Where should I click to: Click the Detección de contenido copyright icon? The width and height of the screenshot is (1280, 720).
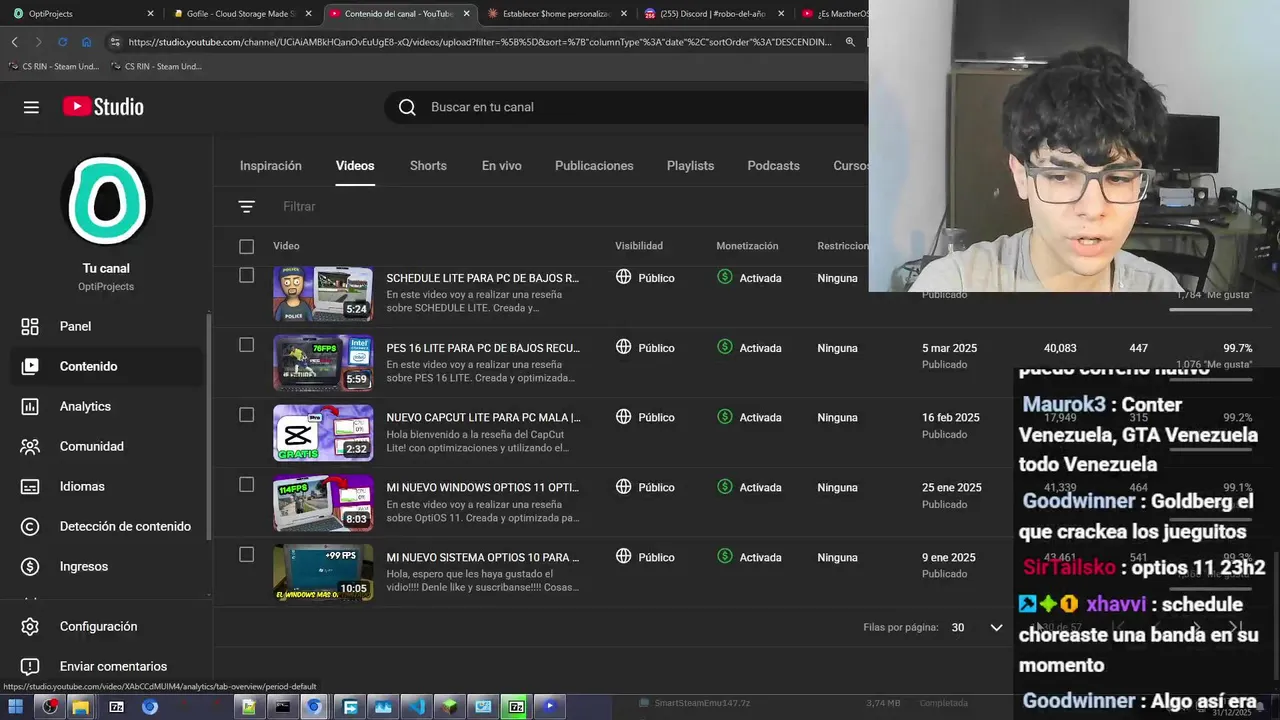30,526
